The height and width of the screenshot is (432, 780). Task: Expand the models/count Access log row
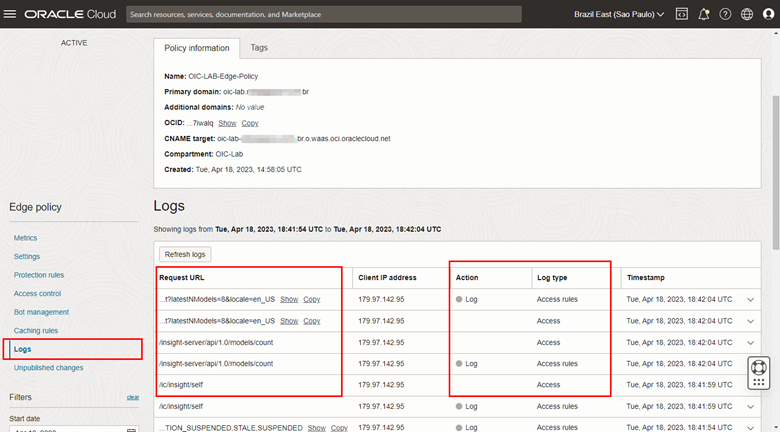click(x=751, y=342)
